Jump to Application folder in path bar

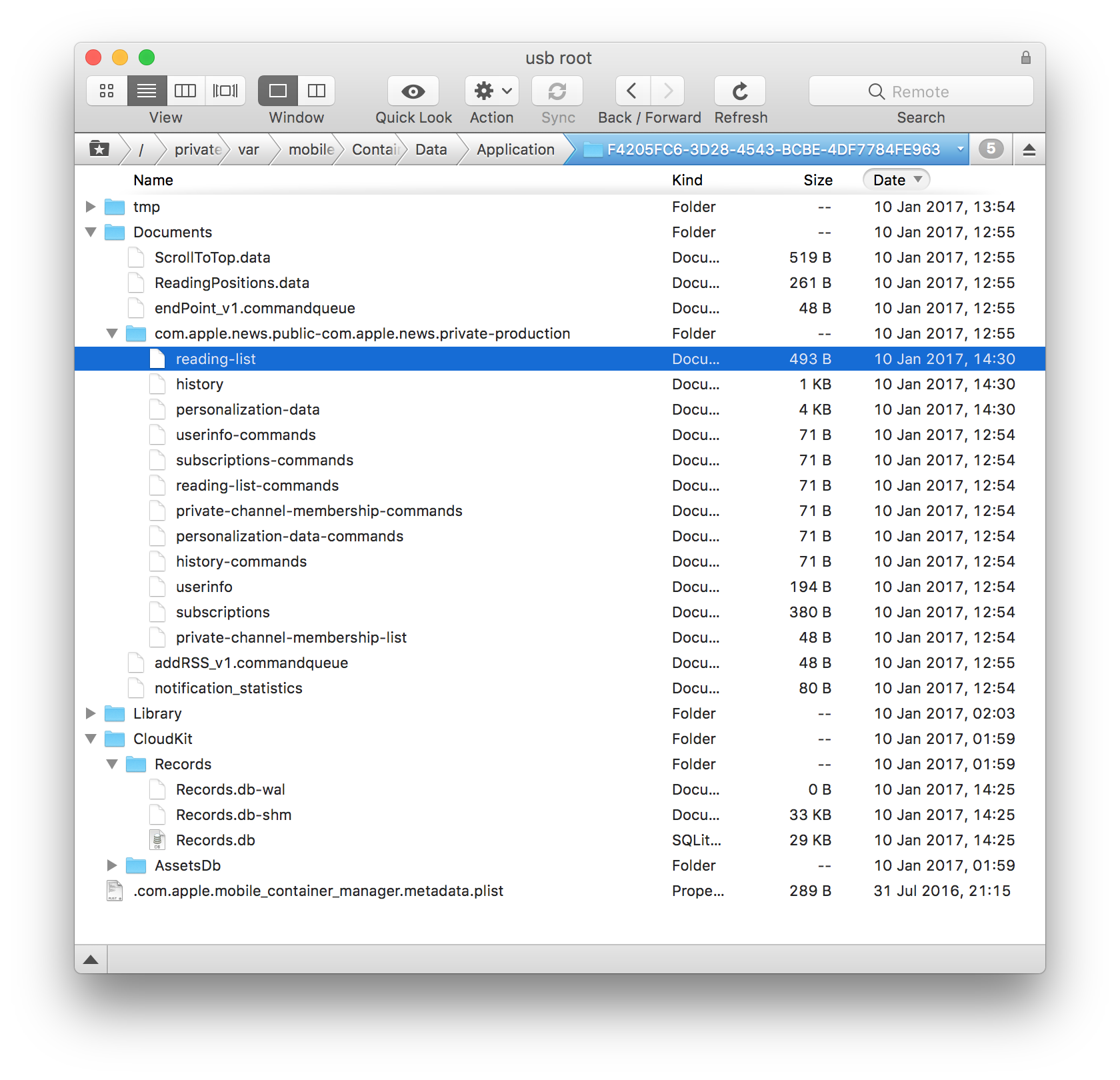point(516,149)
